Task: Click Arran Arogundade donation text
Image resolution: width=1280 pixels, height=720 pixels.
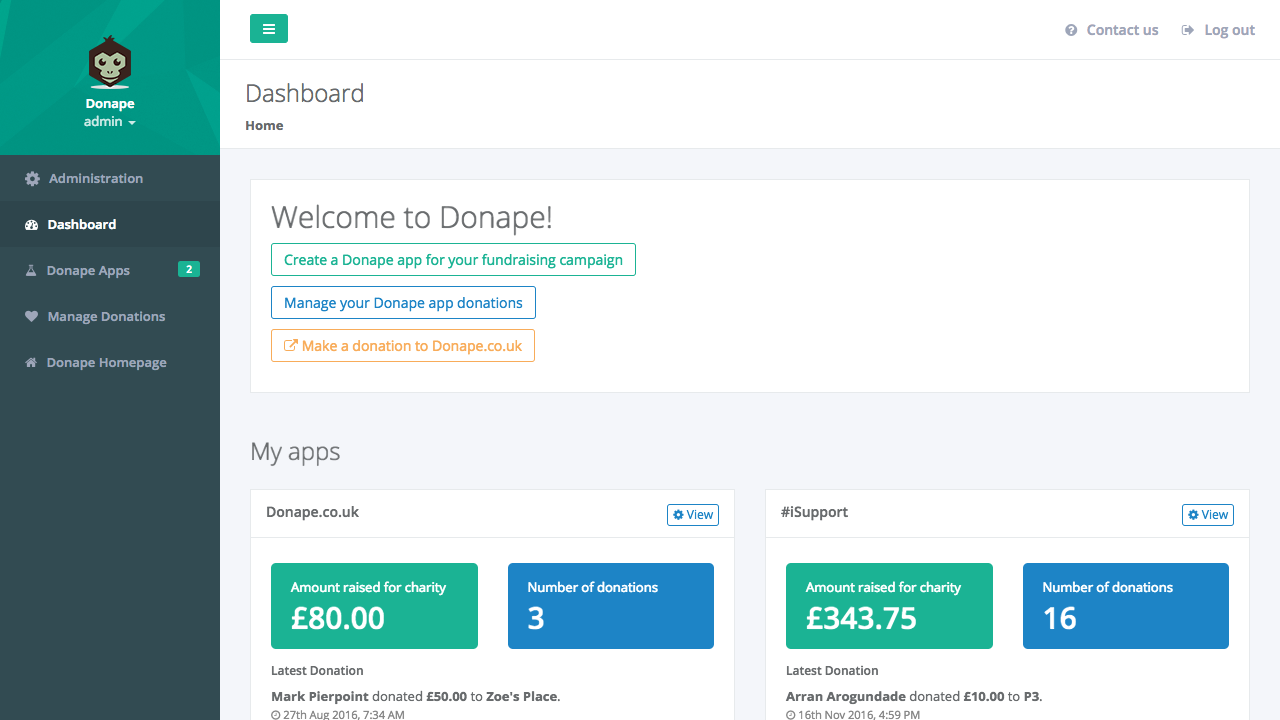Action: [914, 696]
